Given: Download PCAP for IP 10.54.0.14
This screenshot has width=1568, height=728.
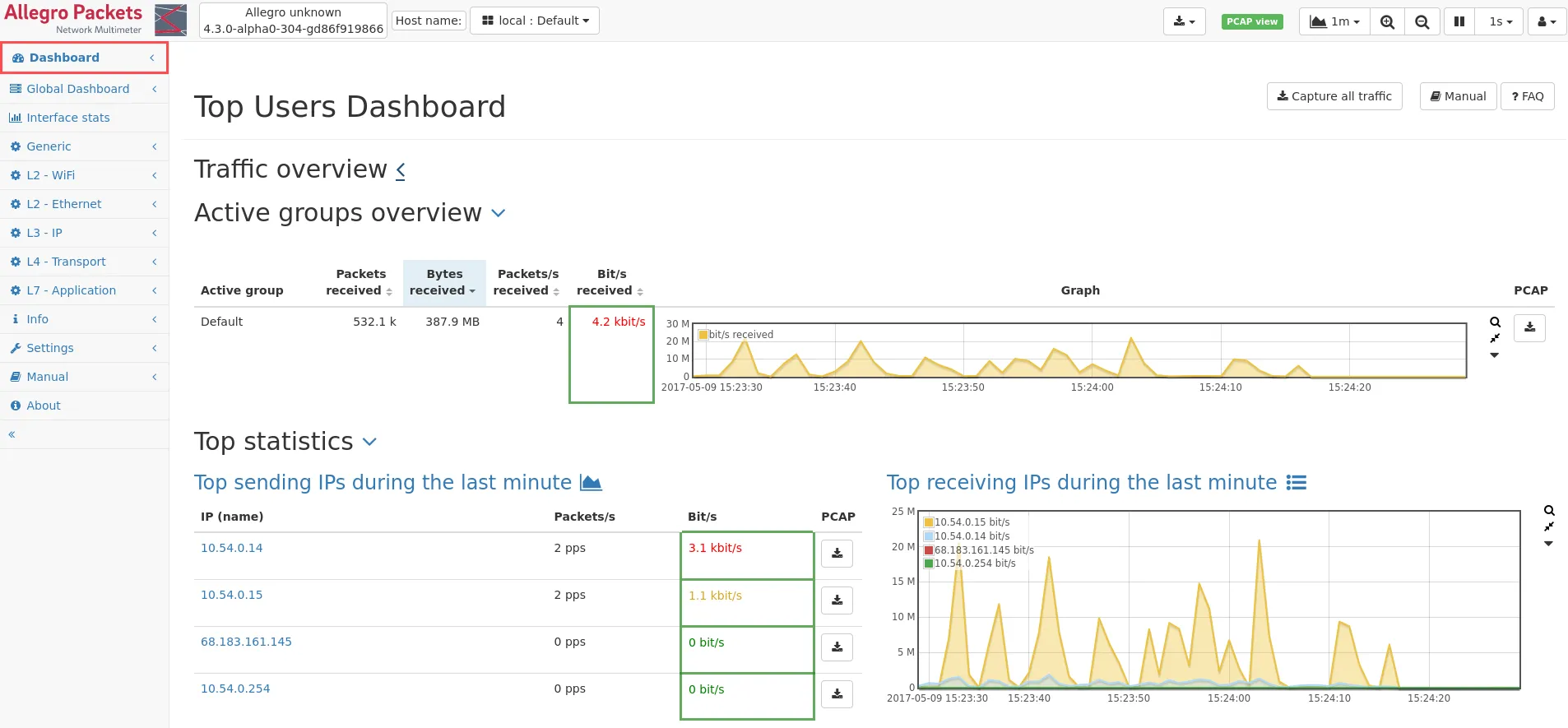Looking at the screenshot, I should pos(837,554).
